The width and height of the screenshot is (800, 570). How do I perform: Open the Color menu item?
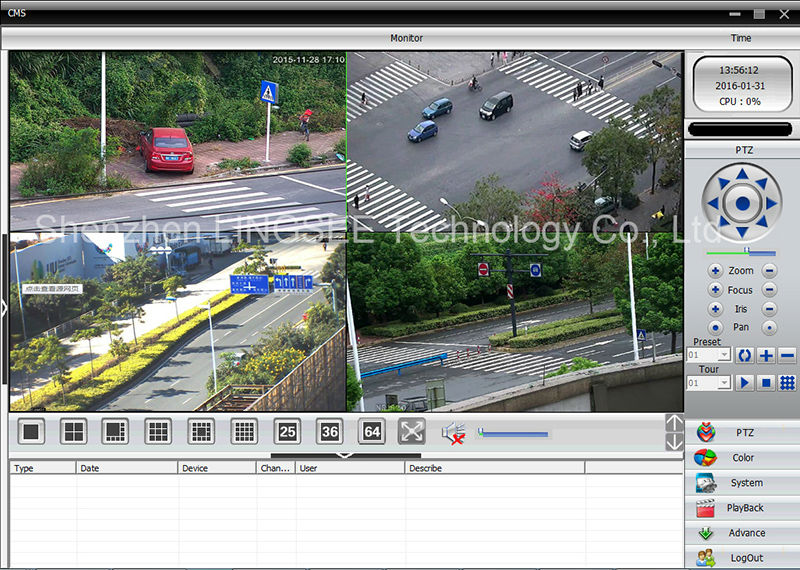pos(742,458)
